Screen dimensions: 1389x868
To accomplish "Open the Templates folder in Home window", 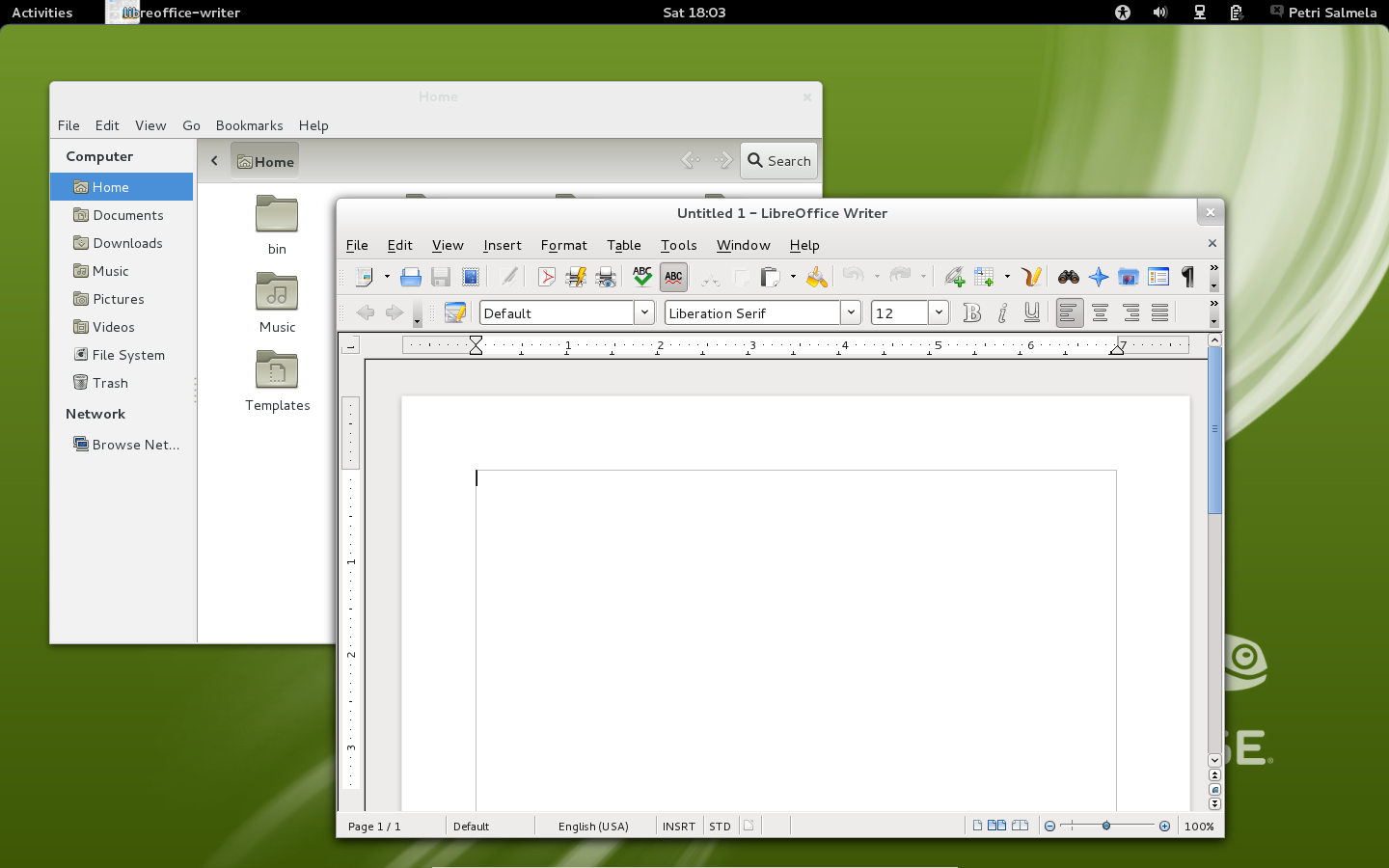I will point(277,381).
